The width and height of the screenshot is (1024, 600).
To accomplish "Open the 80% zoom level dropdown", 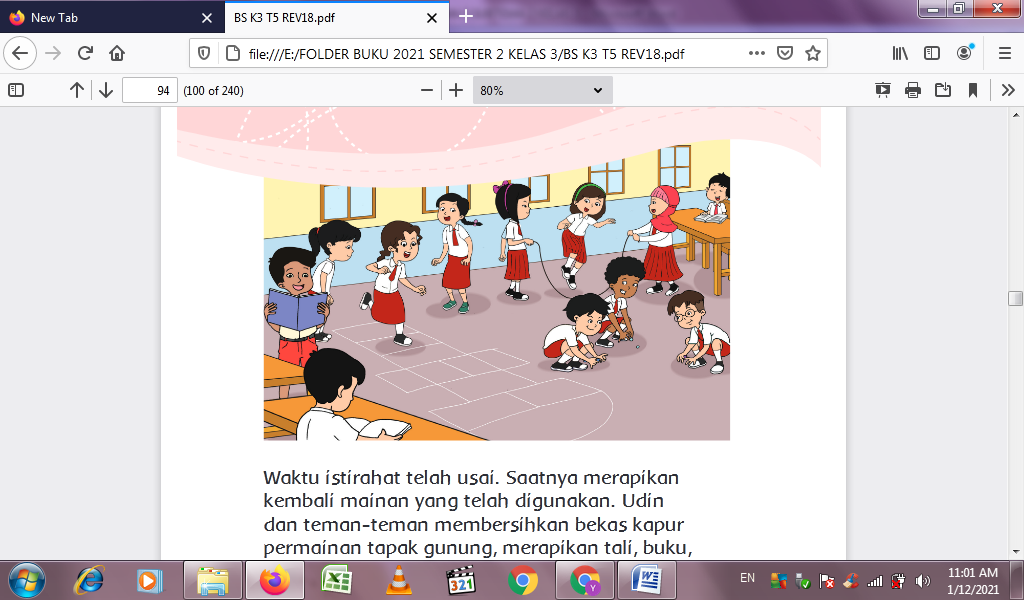I will pos(543,91).
